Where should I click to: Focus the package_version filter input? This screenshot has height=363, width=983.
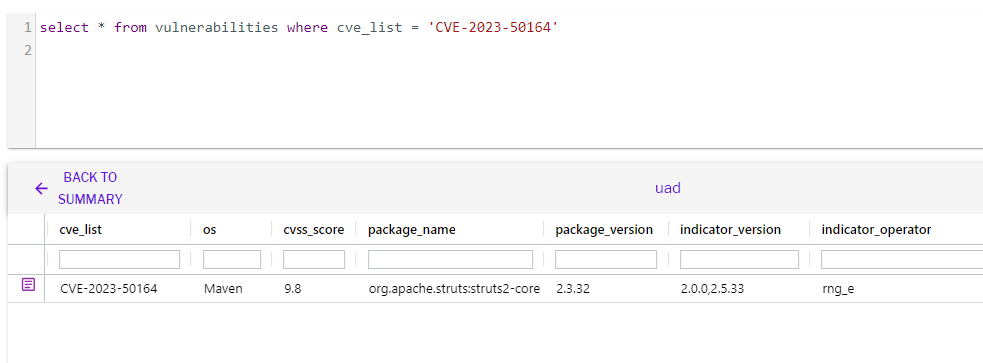pyautogui.click(x=606, y=260)
